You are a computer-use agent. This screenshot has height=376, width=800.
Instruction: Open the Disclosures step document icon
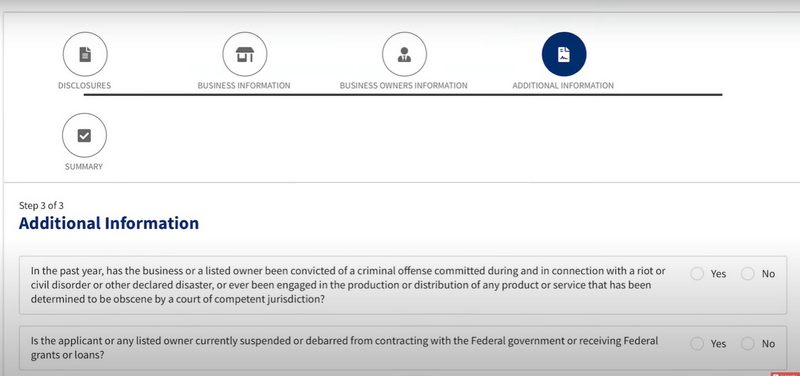(85, 54)
